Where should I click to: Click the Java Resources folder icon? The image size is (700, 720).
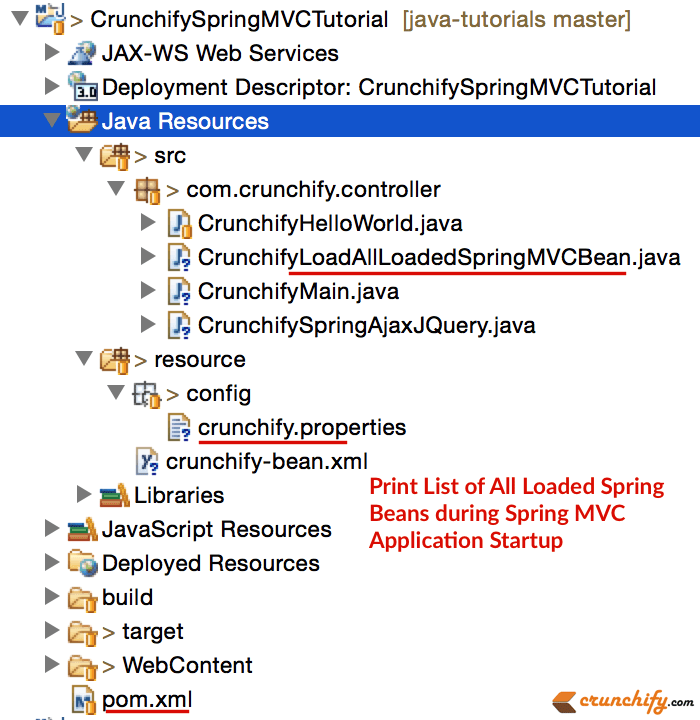[82, 122]
